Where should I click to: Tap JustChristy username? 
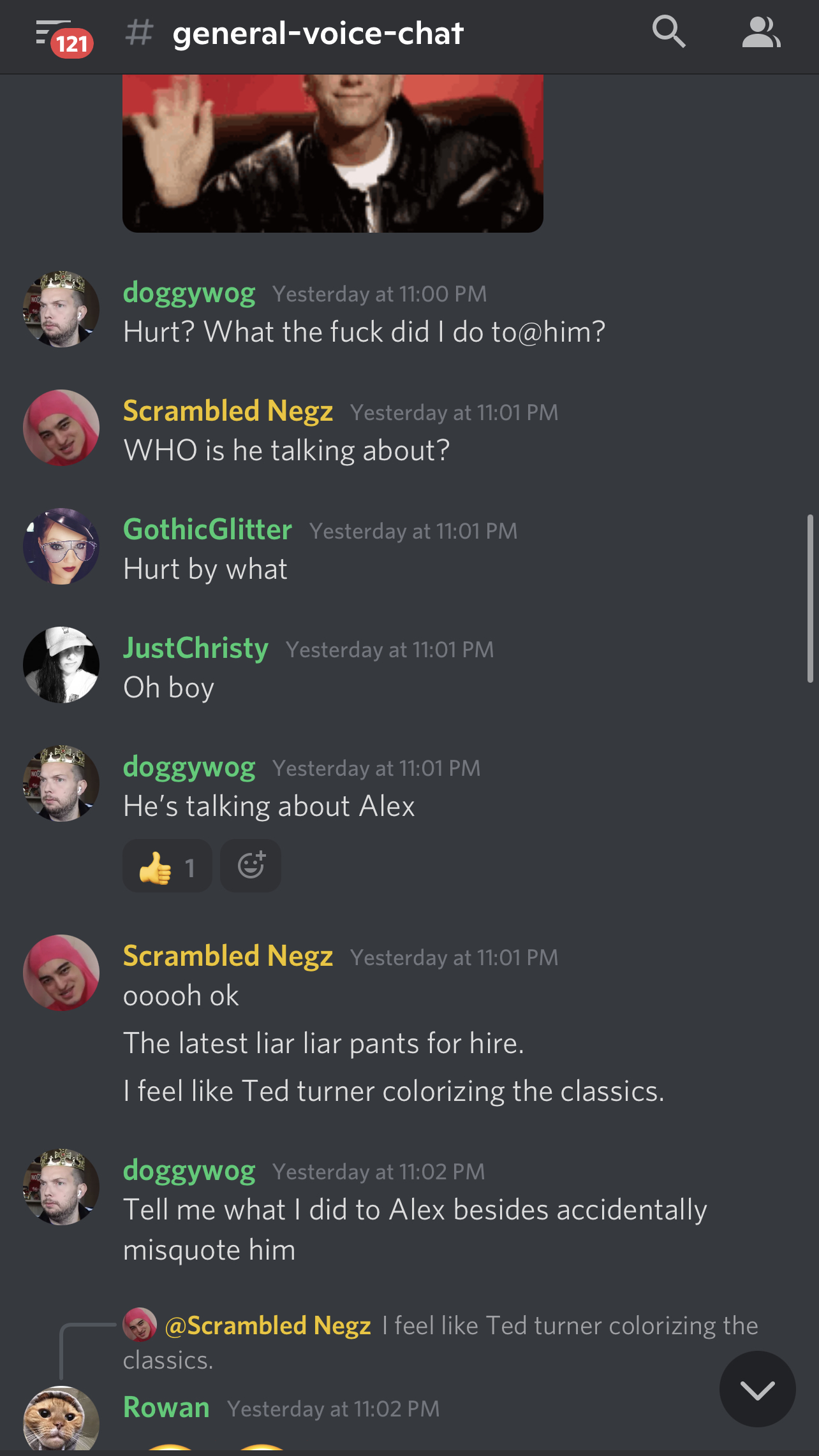coord(195,649)
